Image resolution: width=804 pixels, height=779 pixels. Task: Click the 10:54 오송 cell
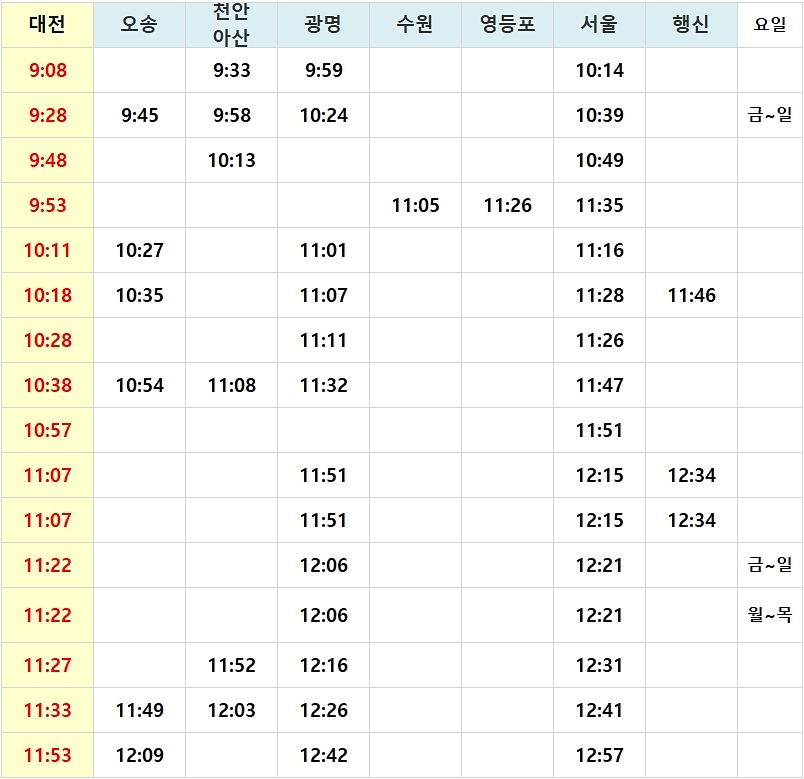coord(139,385)
